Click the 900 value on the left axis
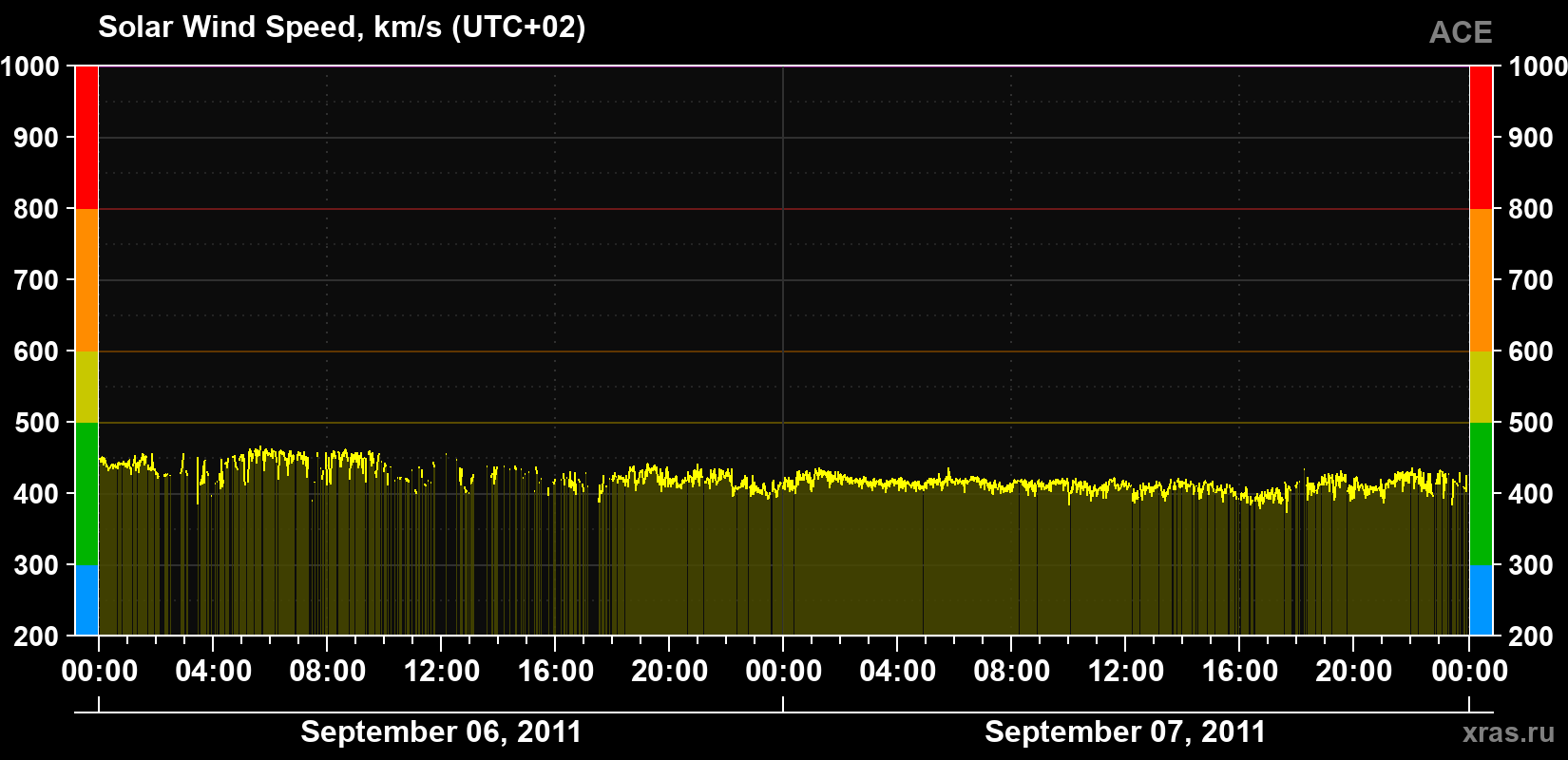 tap(37, 138)
